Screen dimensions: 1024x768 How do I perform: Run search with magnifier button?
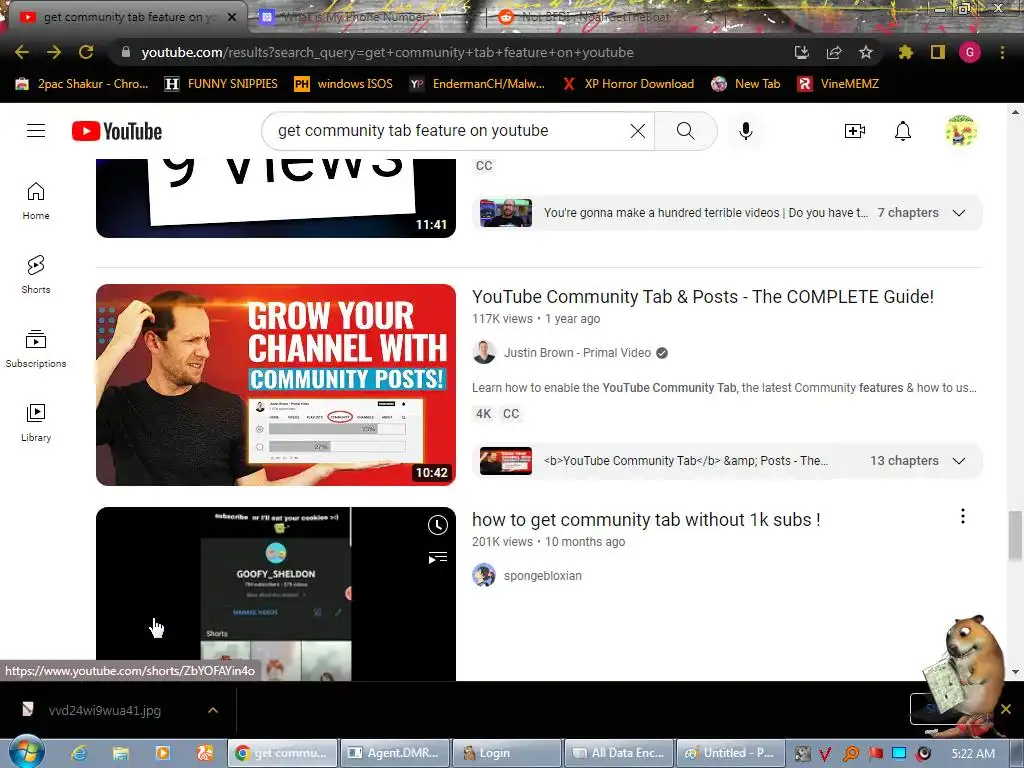coord(686,131)
